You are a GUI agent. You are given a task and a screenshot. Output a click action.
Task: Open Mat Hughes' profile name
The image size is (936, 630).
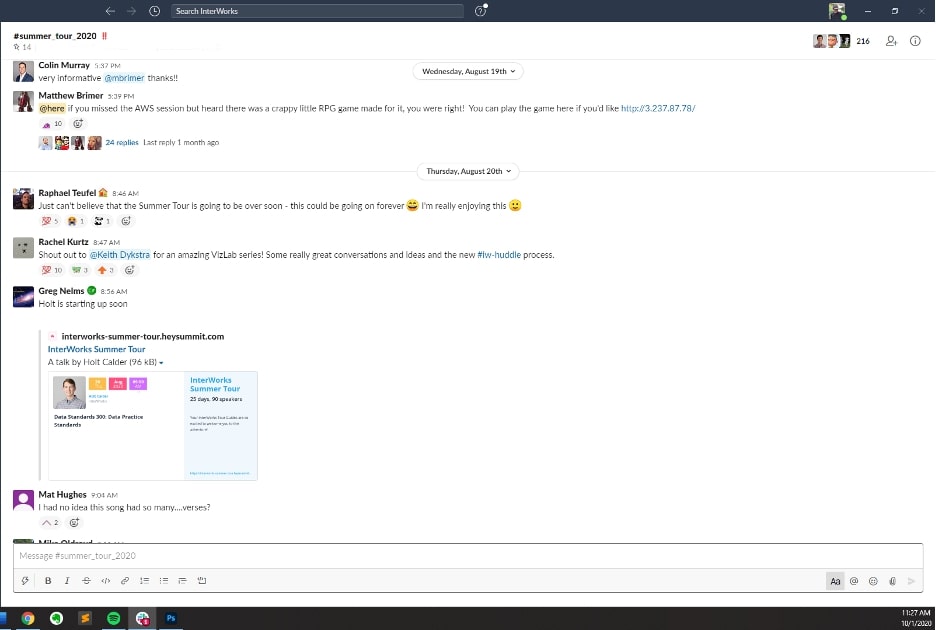coord(63,494)
